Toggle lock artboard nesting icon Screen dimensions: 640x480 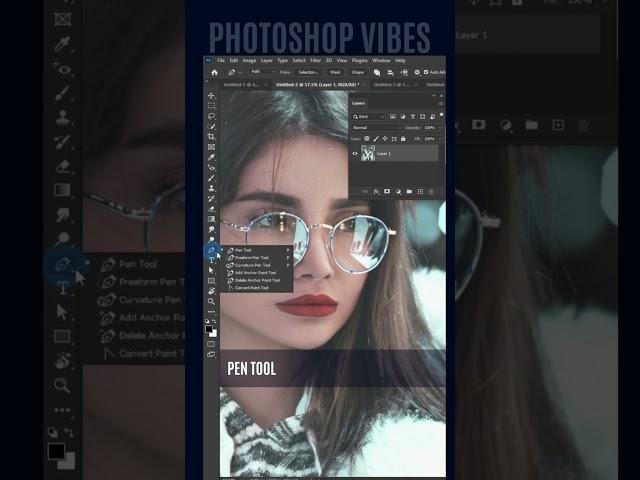click(394, 139)
